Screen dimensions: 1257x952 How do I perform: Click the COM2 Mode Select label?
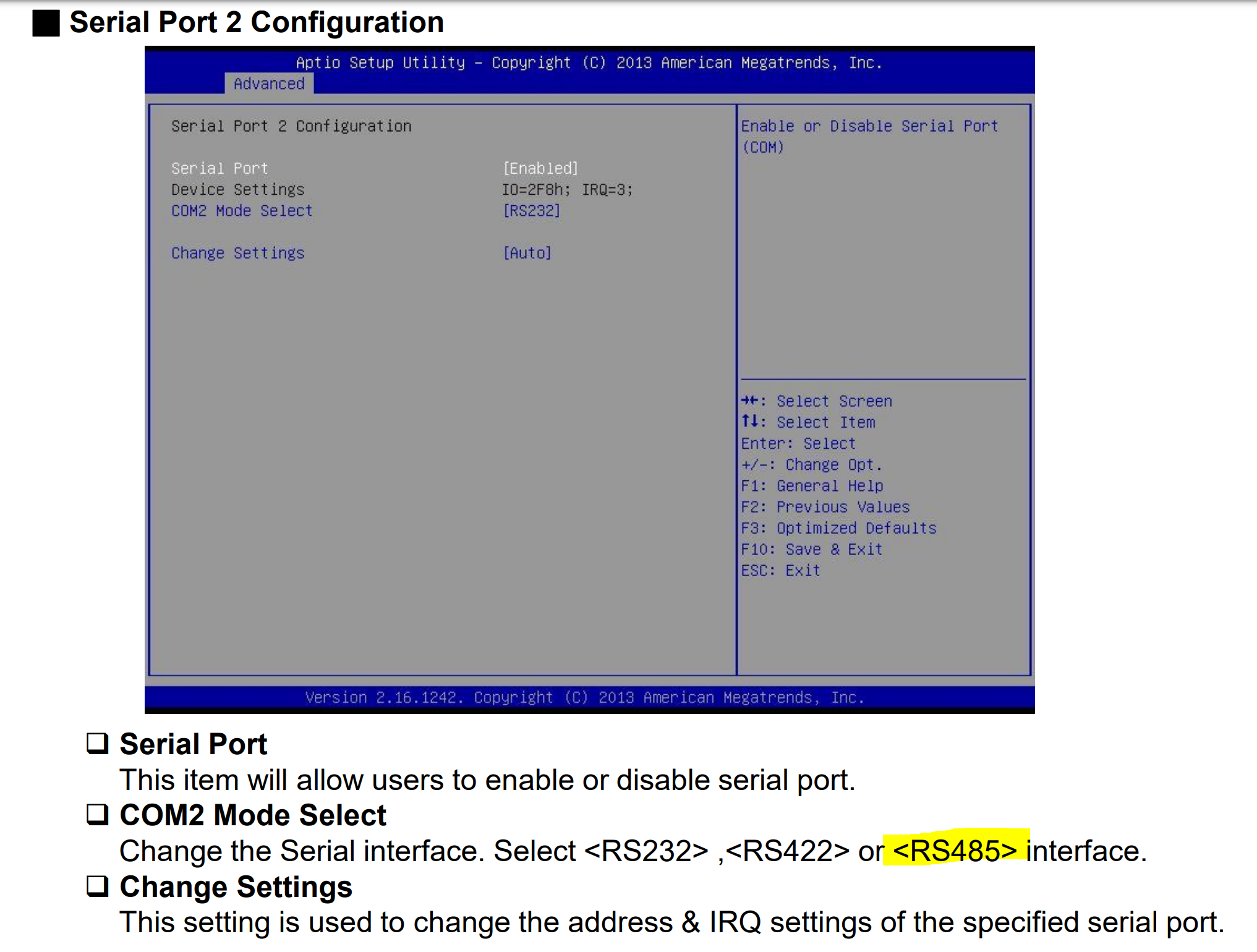(242, 211)
